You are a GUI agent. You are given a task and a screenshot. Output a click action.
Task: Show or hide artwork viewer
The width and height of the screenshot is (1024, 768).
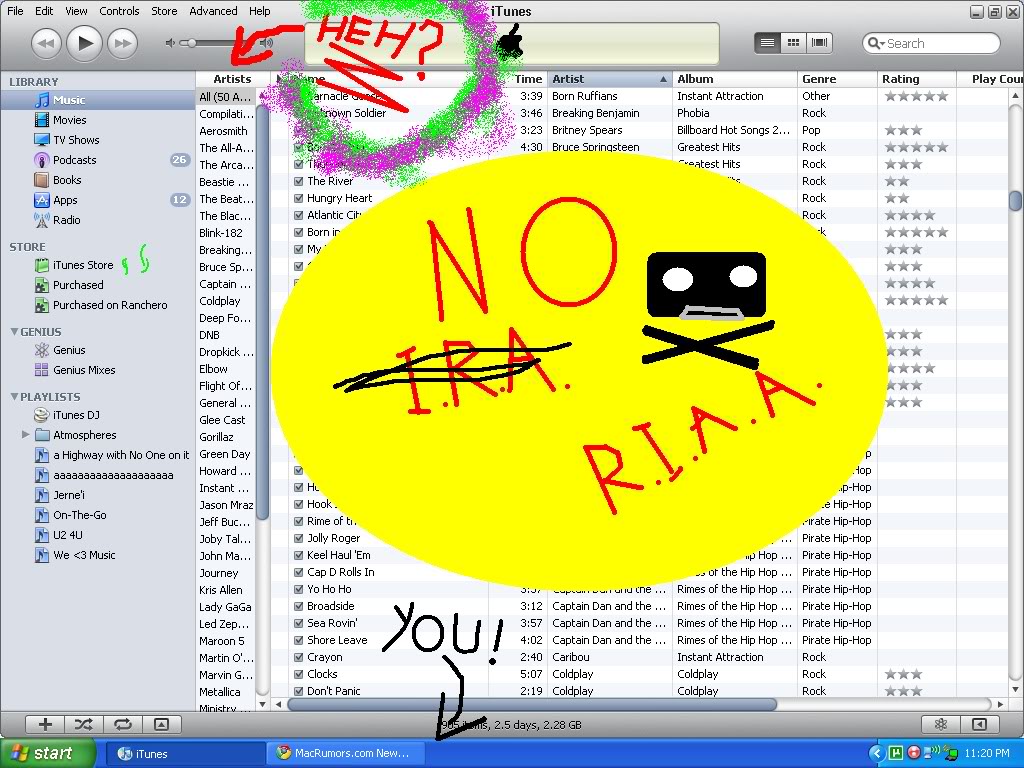tap(161, 724)
